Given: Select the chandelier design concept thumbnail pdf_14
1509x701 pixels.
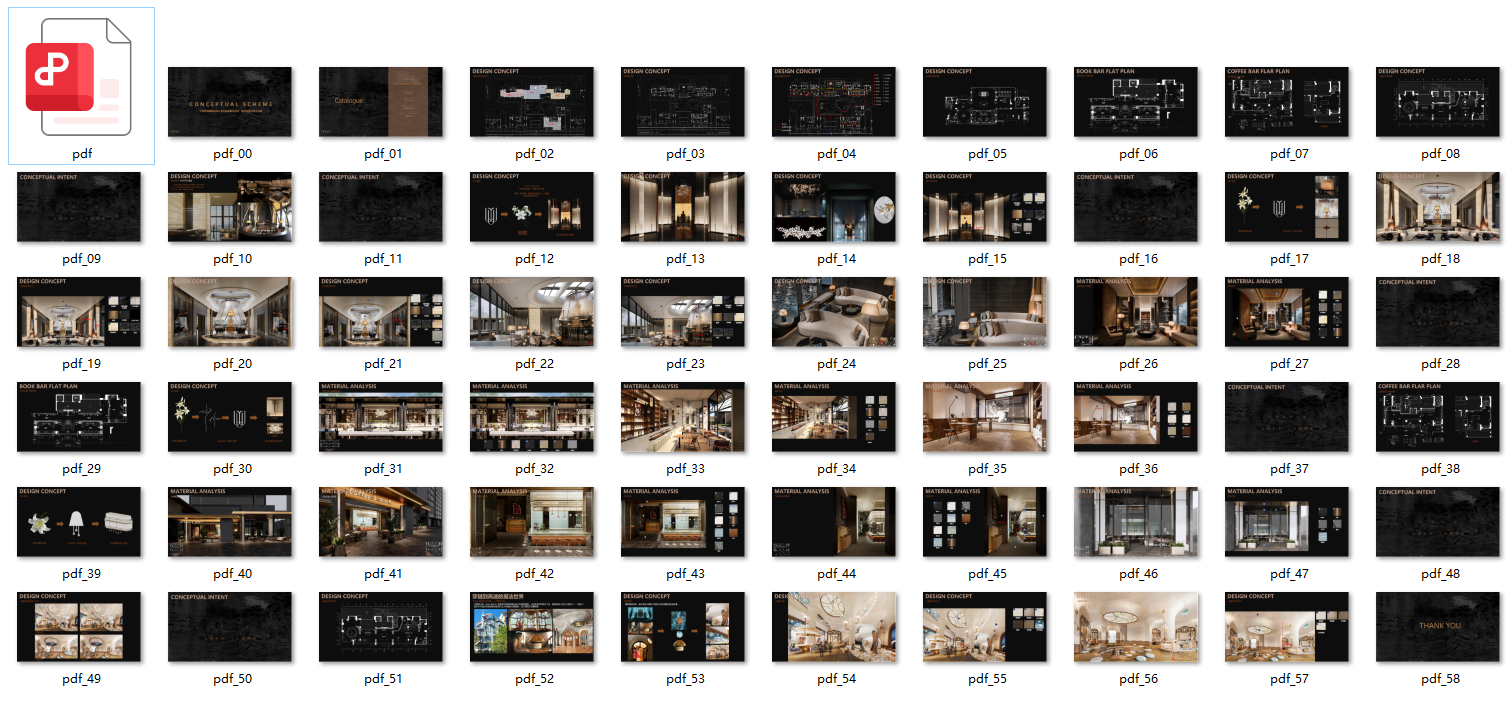Looking at the screenshot, I should point(834,206).
